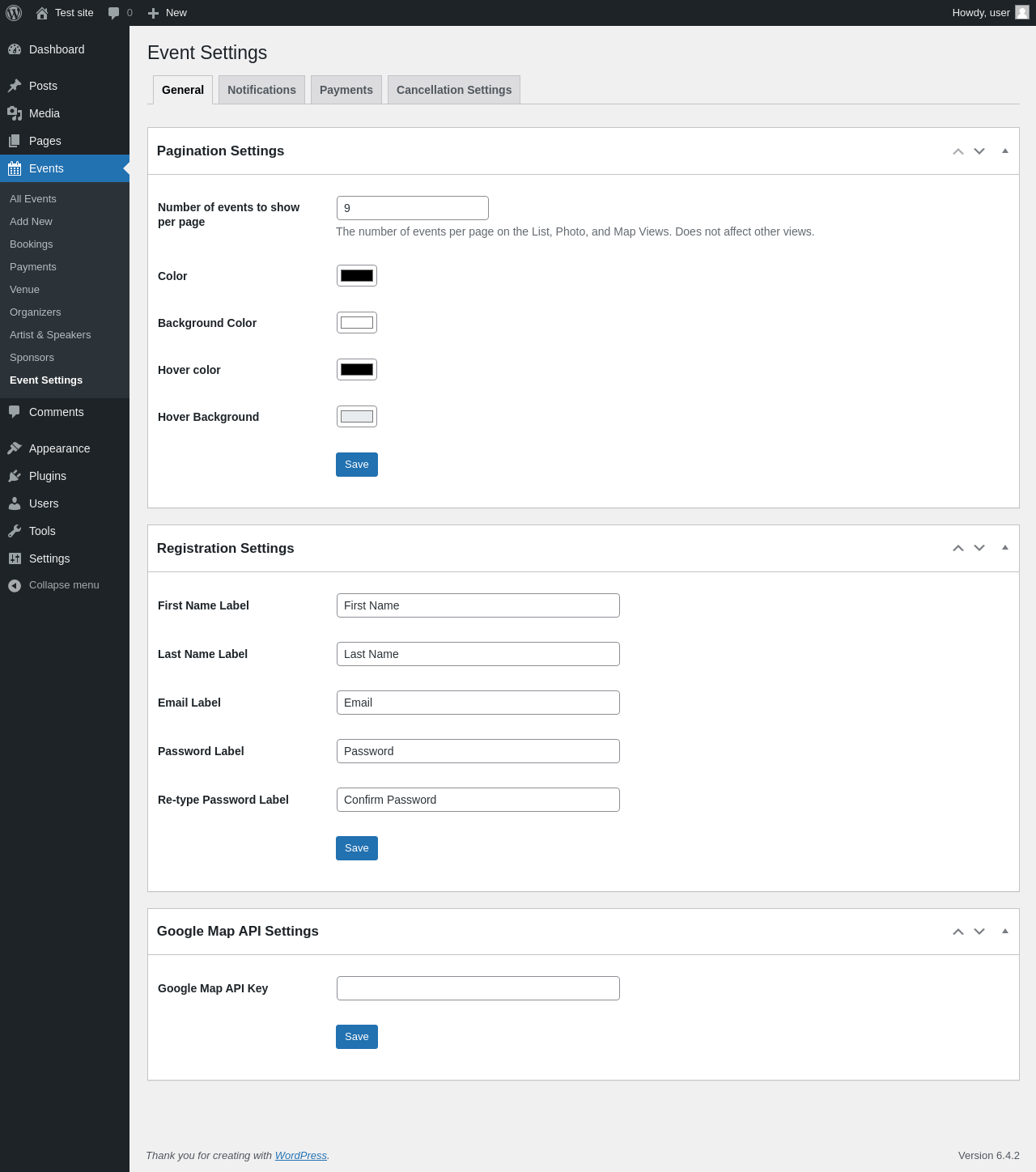Focus the Last Name Label field
This screenshot has width=1036, height=1172.
(x=478, y=654)
